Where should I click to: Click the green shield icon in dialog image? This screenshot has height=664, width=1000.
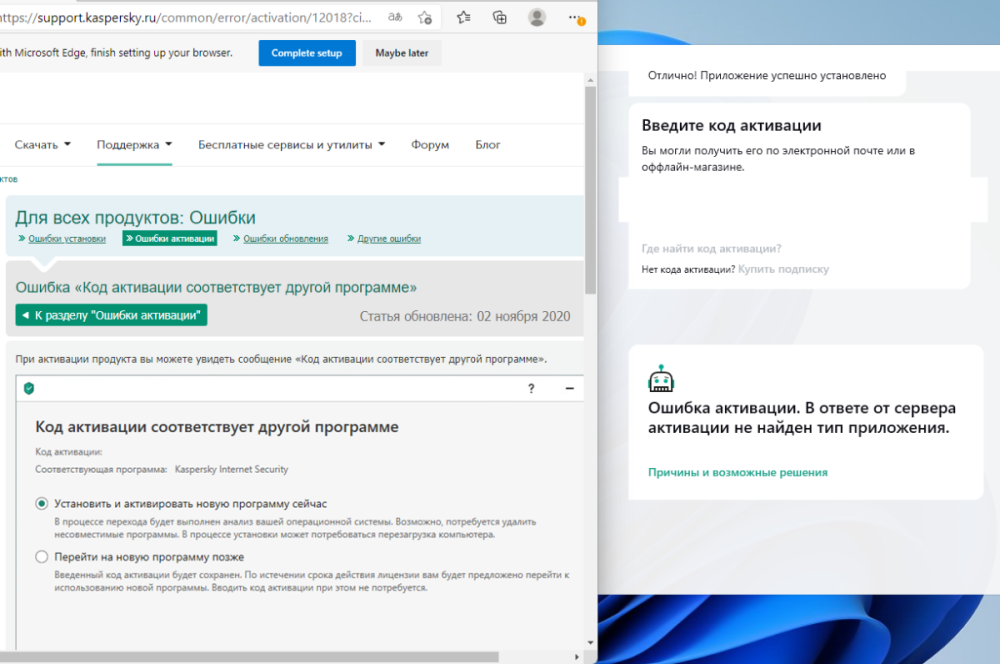click(29, 388)
